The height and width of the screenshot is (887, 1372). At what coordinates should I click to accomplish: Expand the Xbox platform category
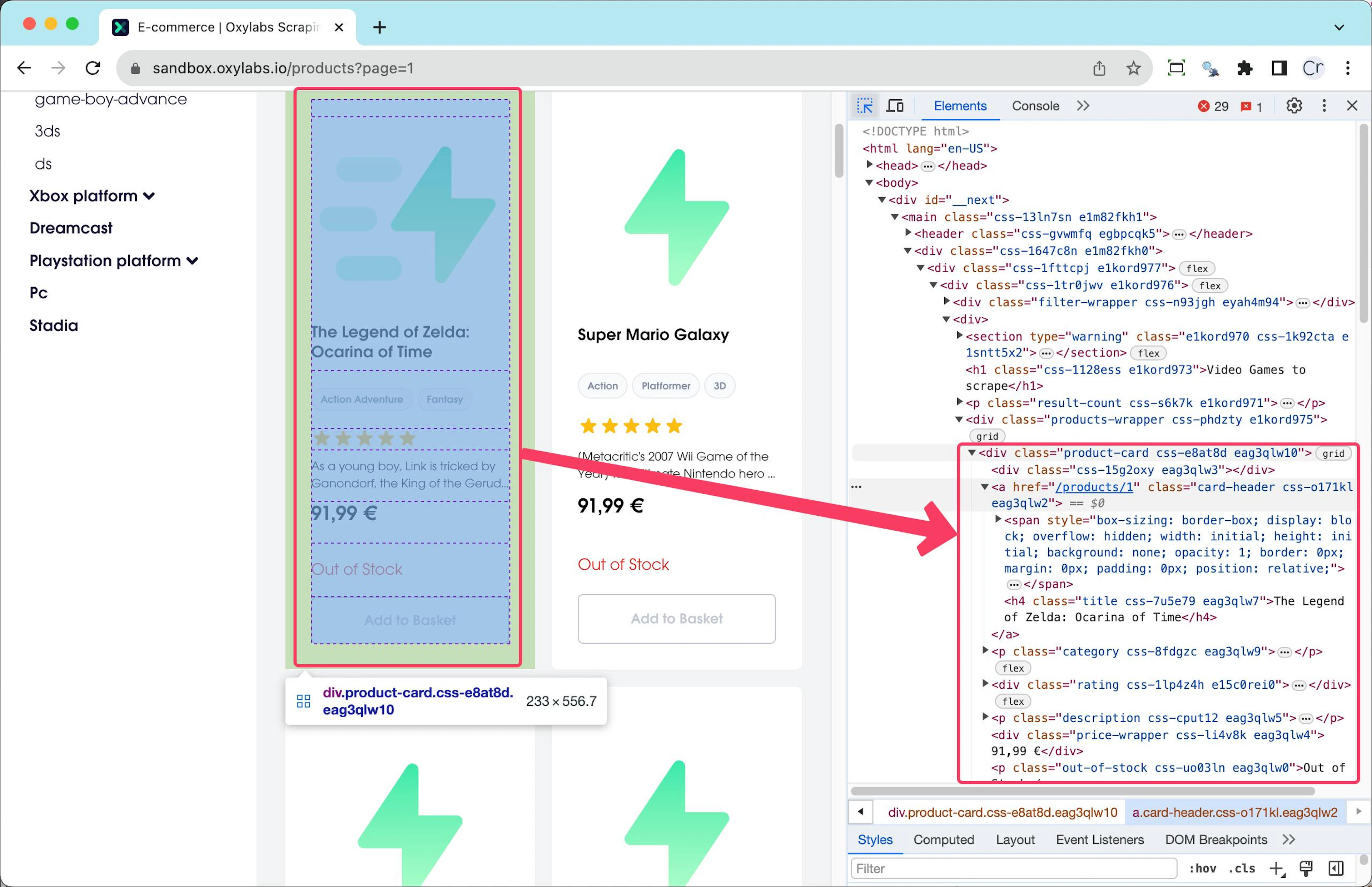(x=92, y=196)
